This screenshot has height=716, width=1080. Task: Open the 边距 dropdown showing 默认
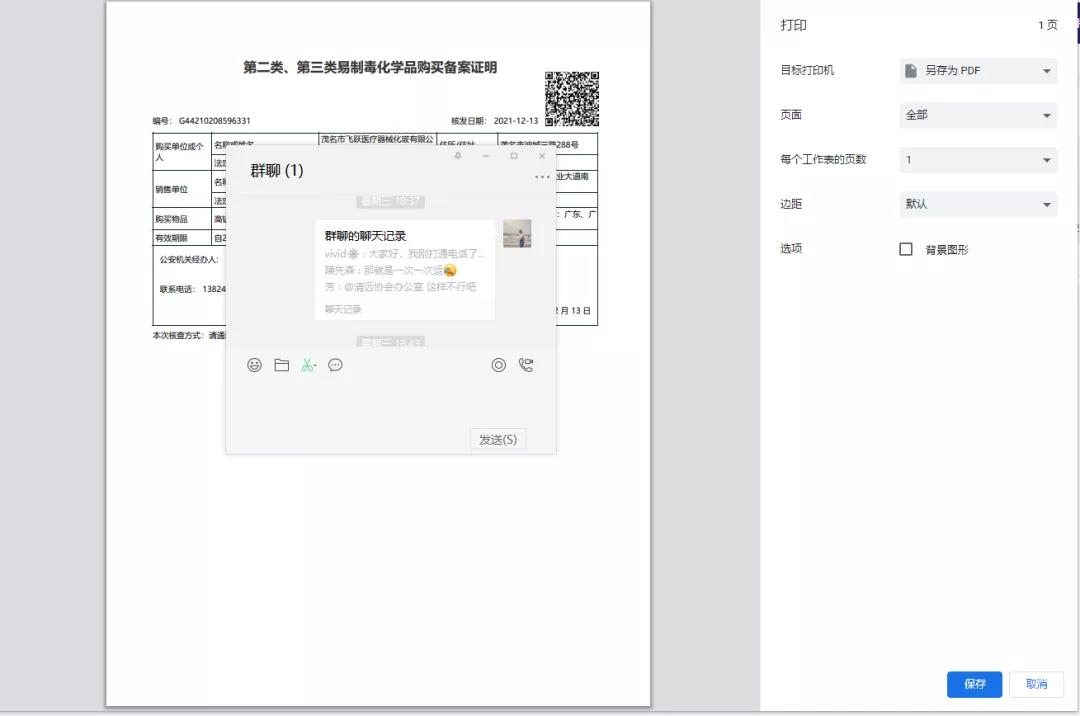click(x=978, y=204)
